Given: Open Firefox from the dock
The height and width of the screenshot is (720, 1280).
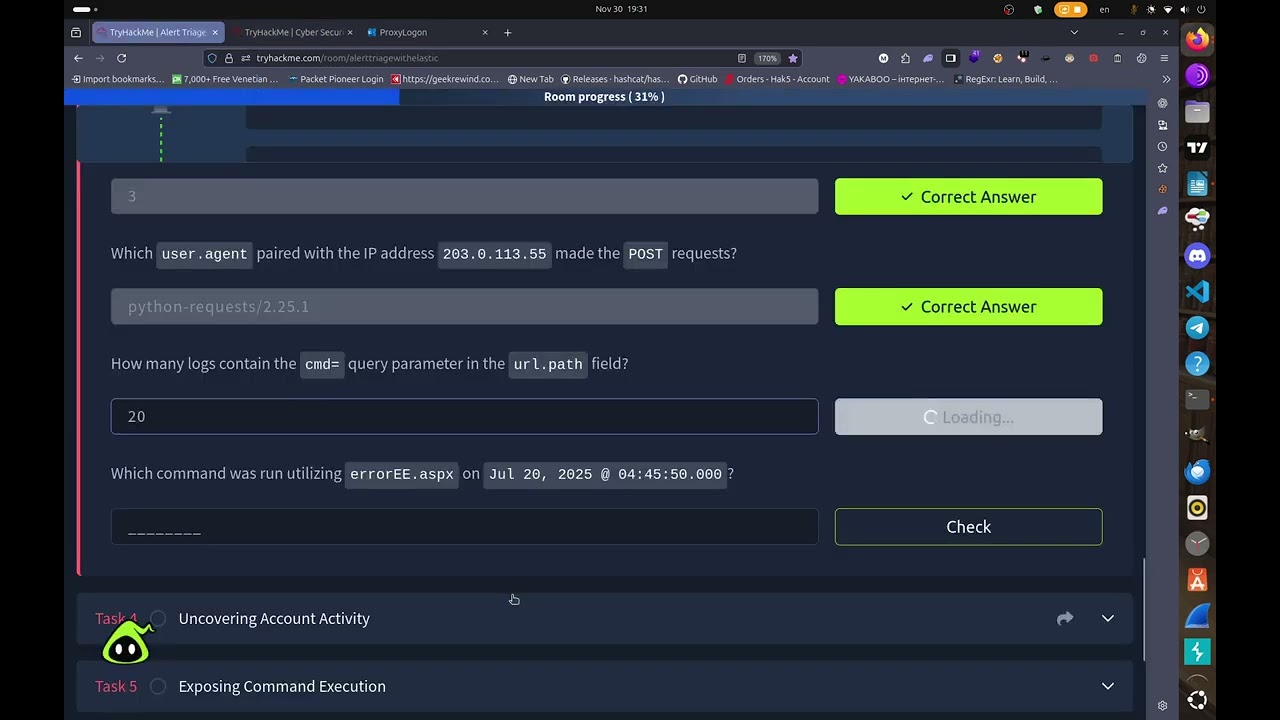Looking at the screenshot, I should pyautogui.click(x=1197, y=39).
